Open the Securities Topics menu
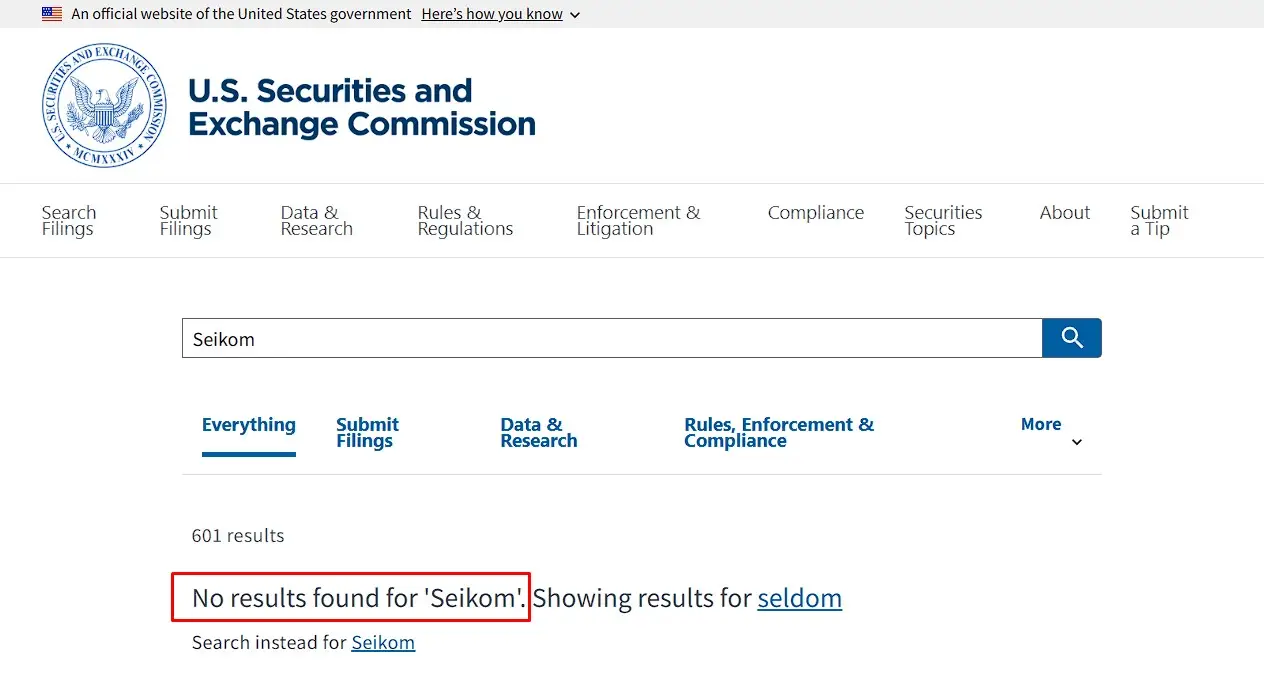This screenshot has width=1264, height=696. point(942,220)
